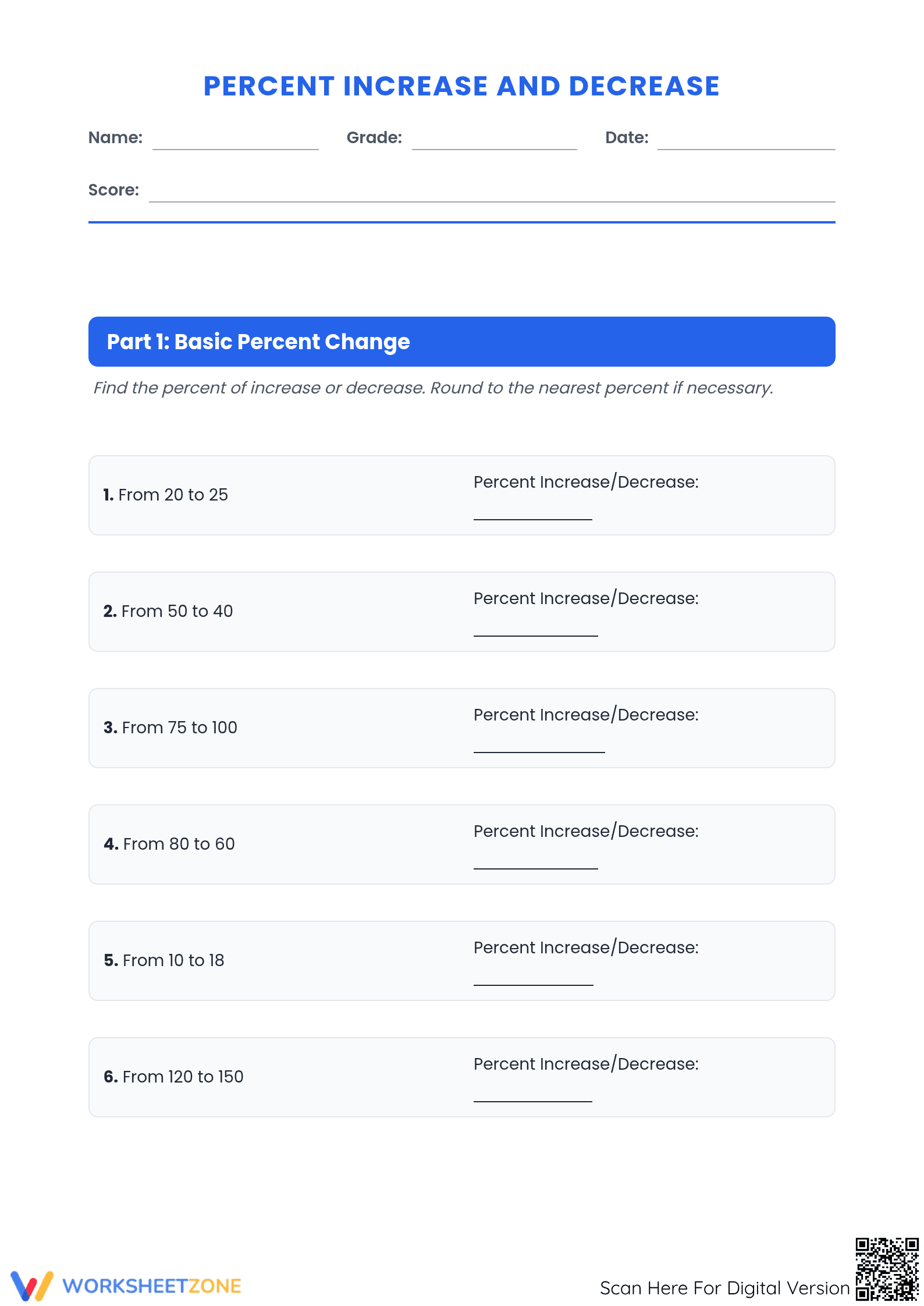924x1306 pixels.
Task: Click the QR code for digital version
Action: pos(887,1269)
